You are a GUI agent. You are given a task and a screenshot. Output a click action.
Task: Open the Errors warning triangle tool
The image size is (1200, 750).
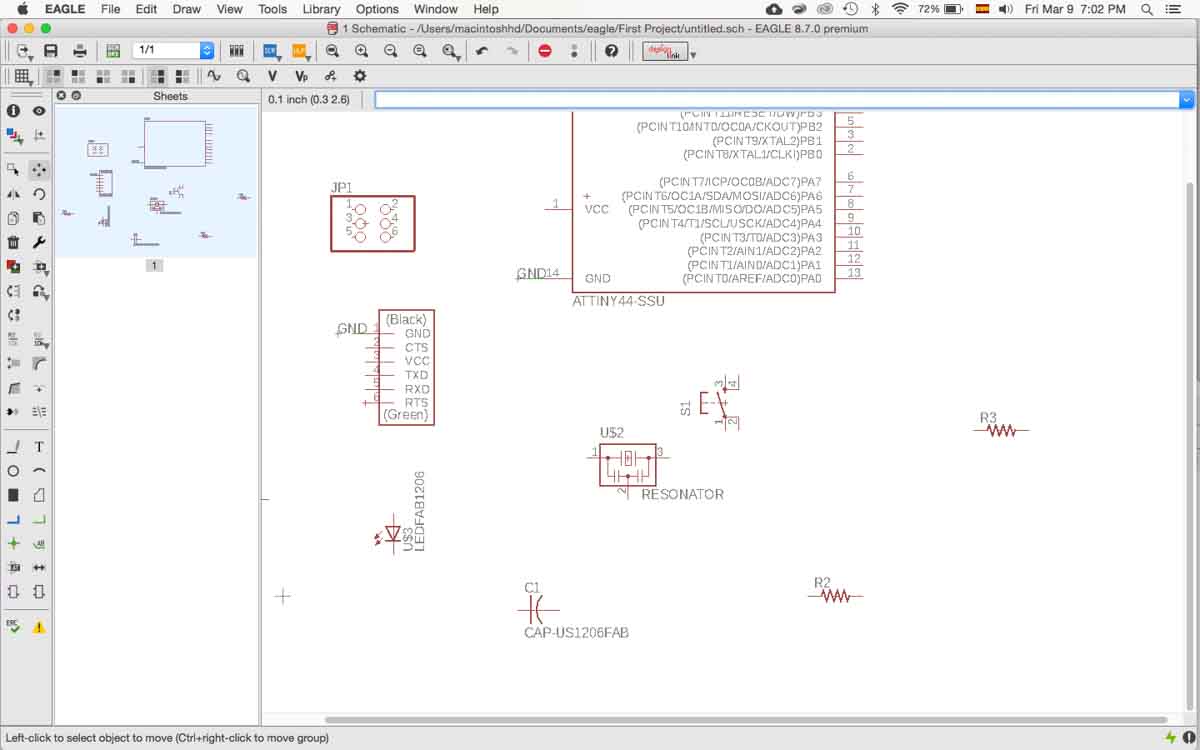tap(39, 627)
